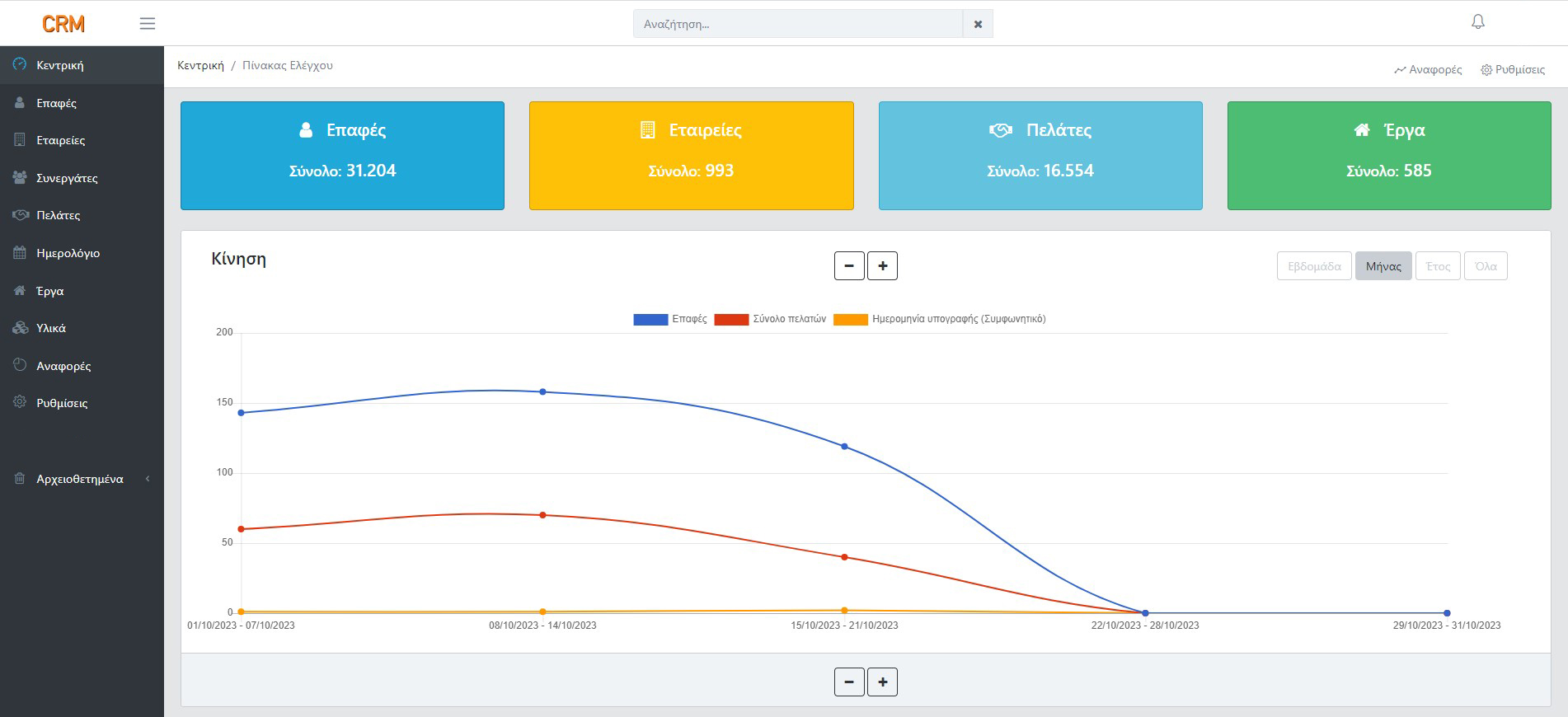
Task: Click the Αναζήτηση search field
Action: coord(797,24)
